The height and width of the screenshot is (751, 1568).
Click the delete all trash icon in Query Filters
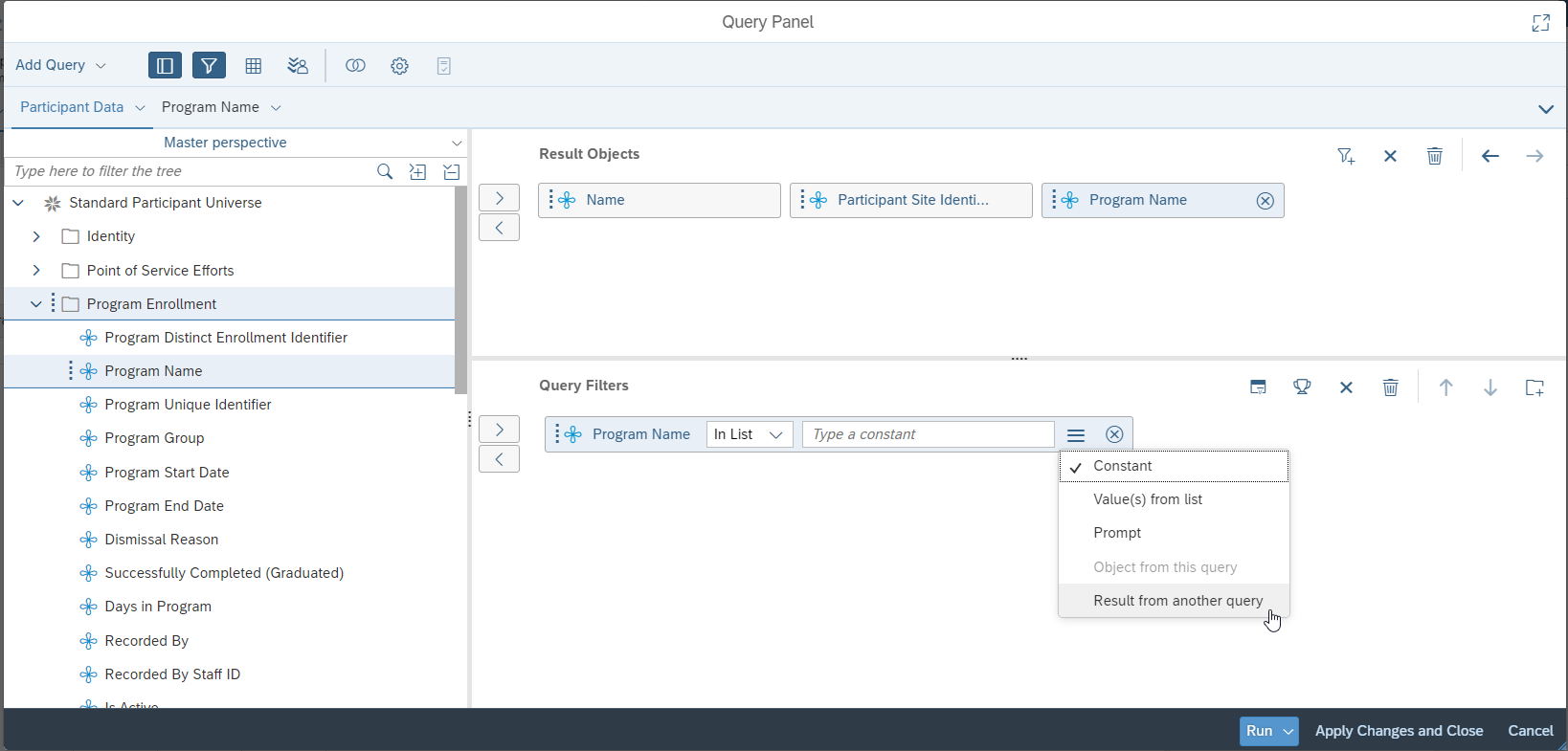coord(1390,387)
